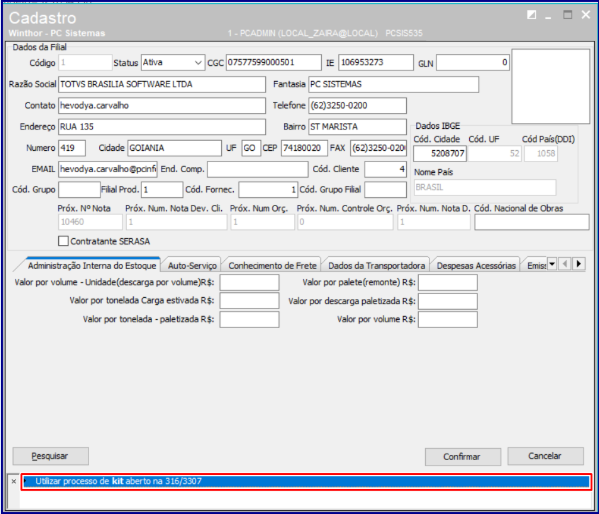Click the CGC field with 07577599000501
Screen dimensions: 599x514
[x=274, y=63]
